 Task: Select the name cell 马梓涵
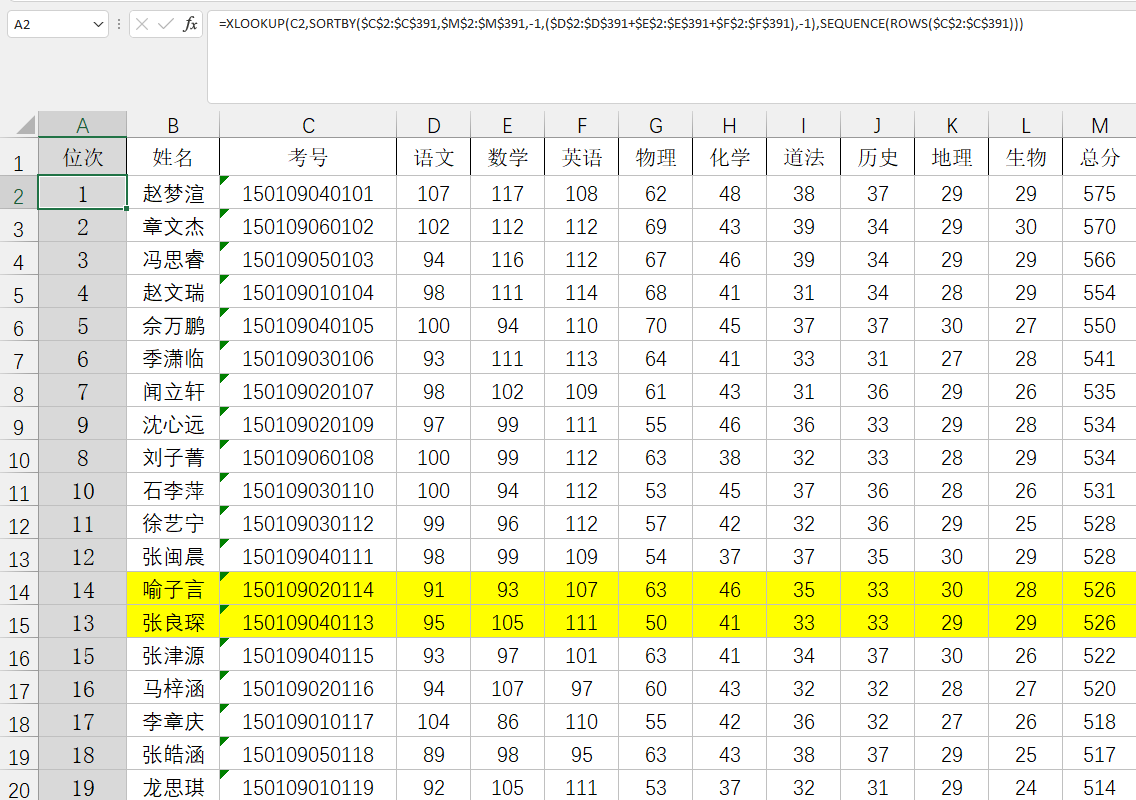click(x=173, y=688)
